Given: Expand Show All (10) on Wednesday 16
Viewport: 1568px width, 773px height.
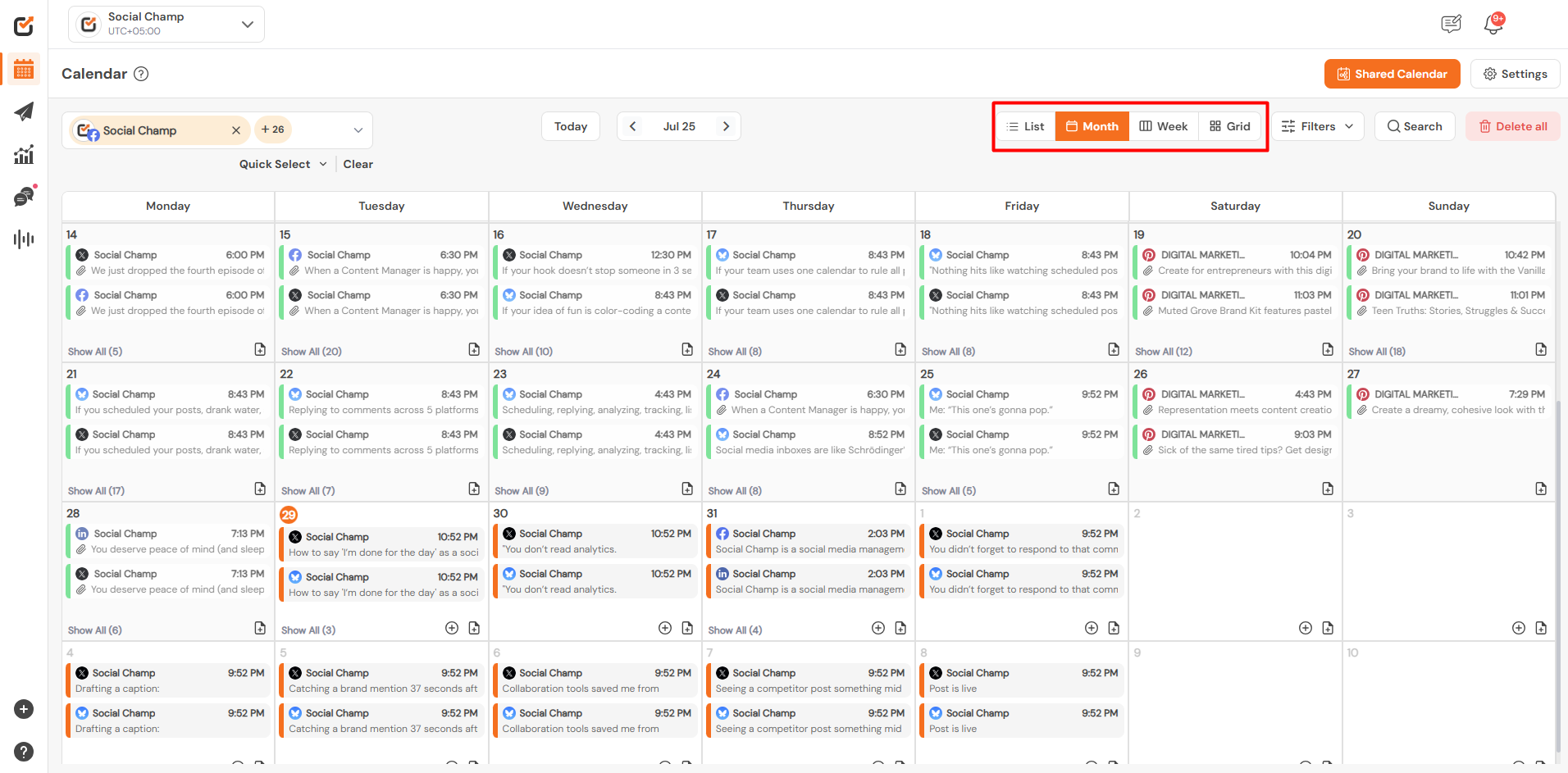Looking at the screenshot, I should (x=524, y=352).
